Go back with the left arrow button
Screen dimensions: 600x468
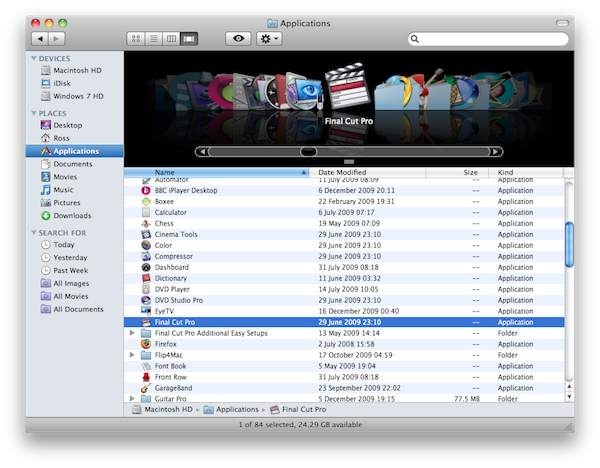click(x=40, y=39)
